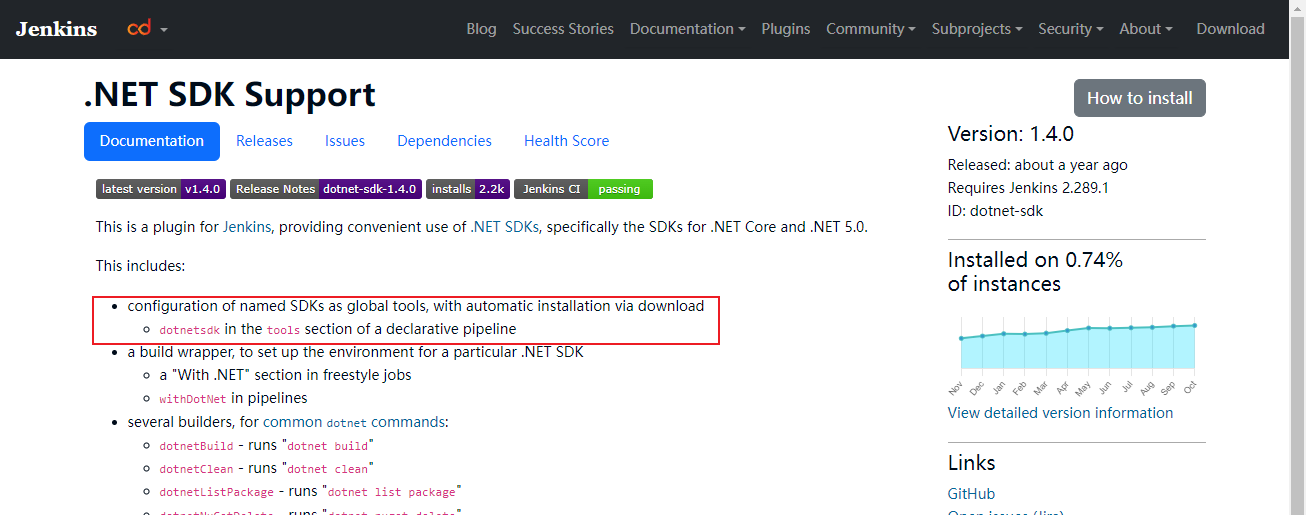Expand the Documentation menu
This screenshot has height=515, width=1306.
[688, 29]
